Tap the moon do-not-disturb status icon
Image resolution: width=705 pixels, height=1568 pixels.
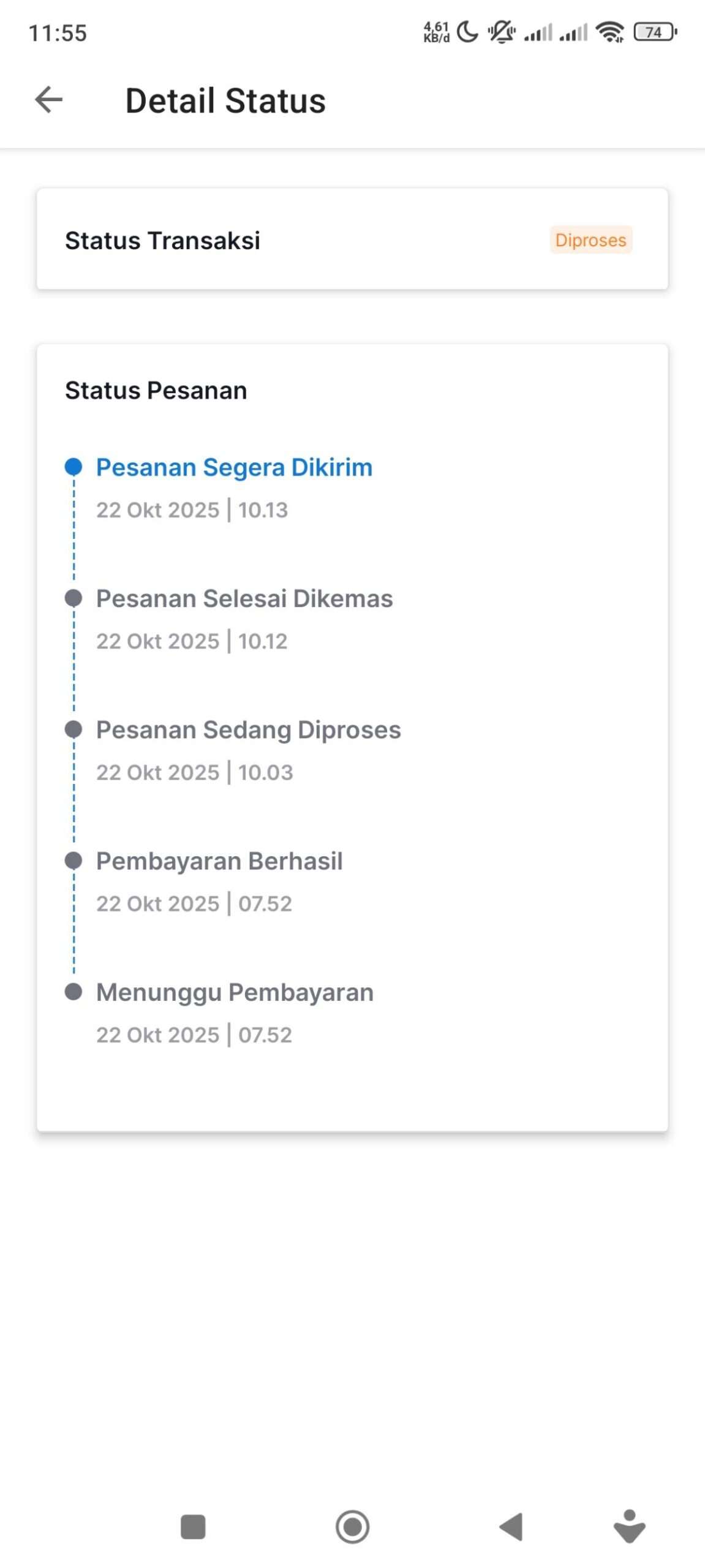467,32
